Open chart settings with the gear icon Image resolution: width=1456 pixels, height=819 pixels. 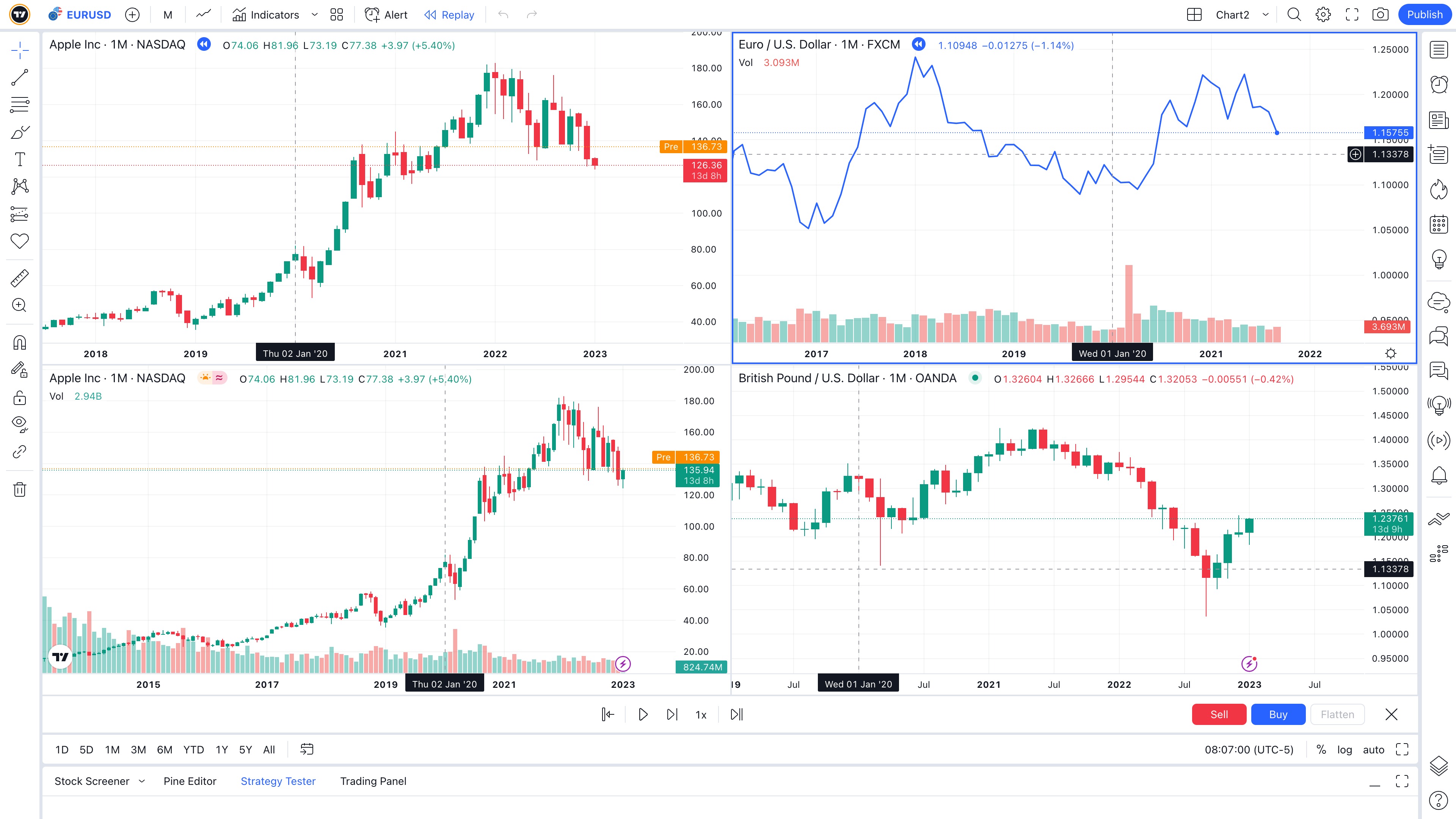point(1323,15)
